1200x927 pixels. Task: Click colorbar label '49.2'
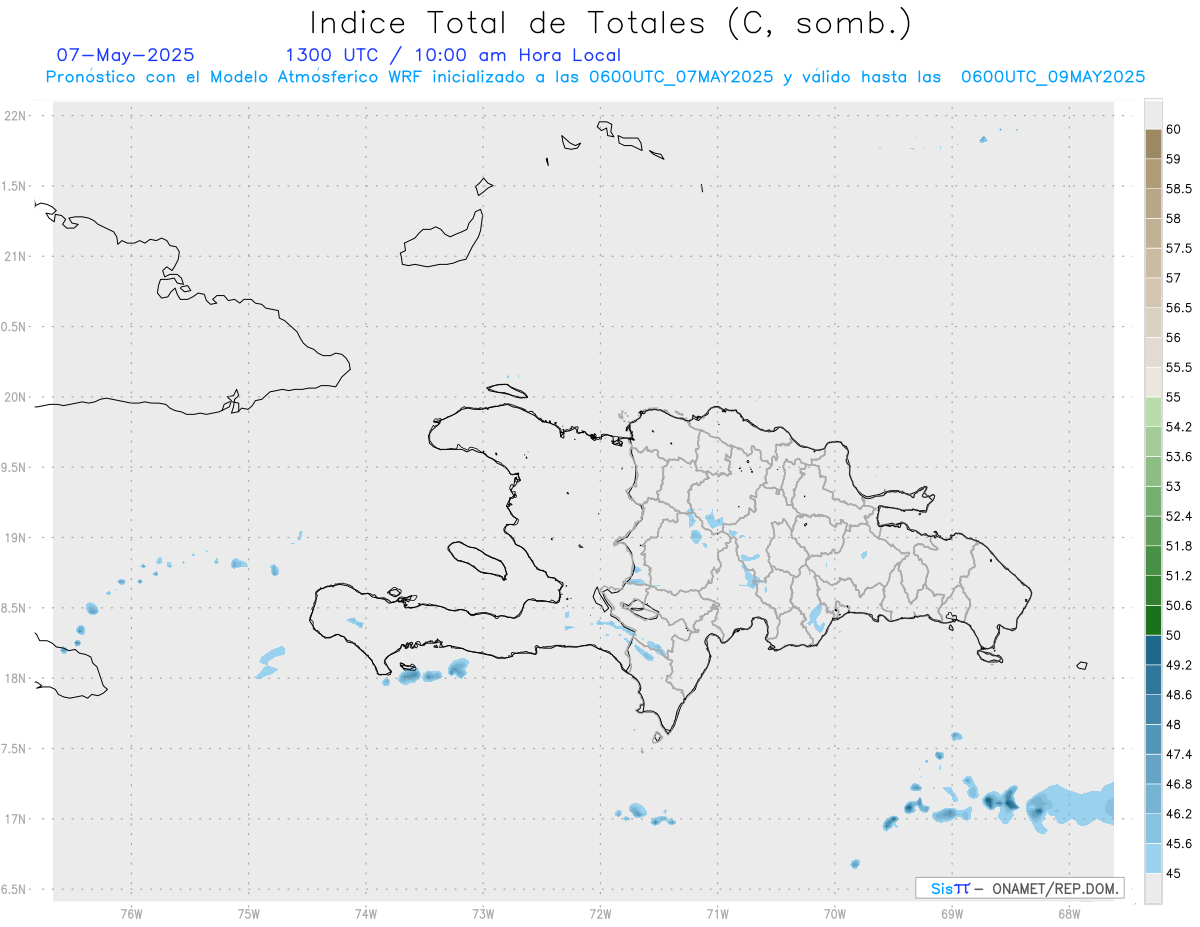pyautogui.click(x=1178, y=665)
